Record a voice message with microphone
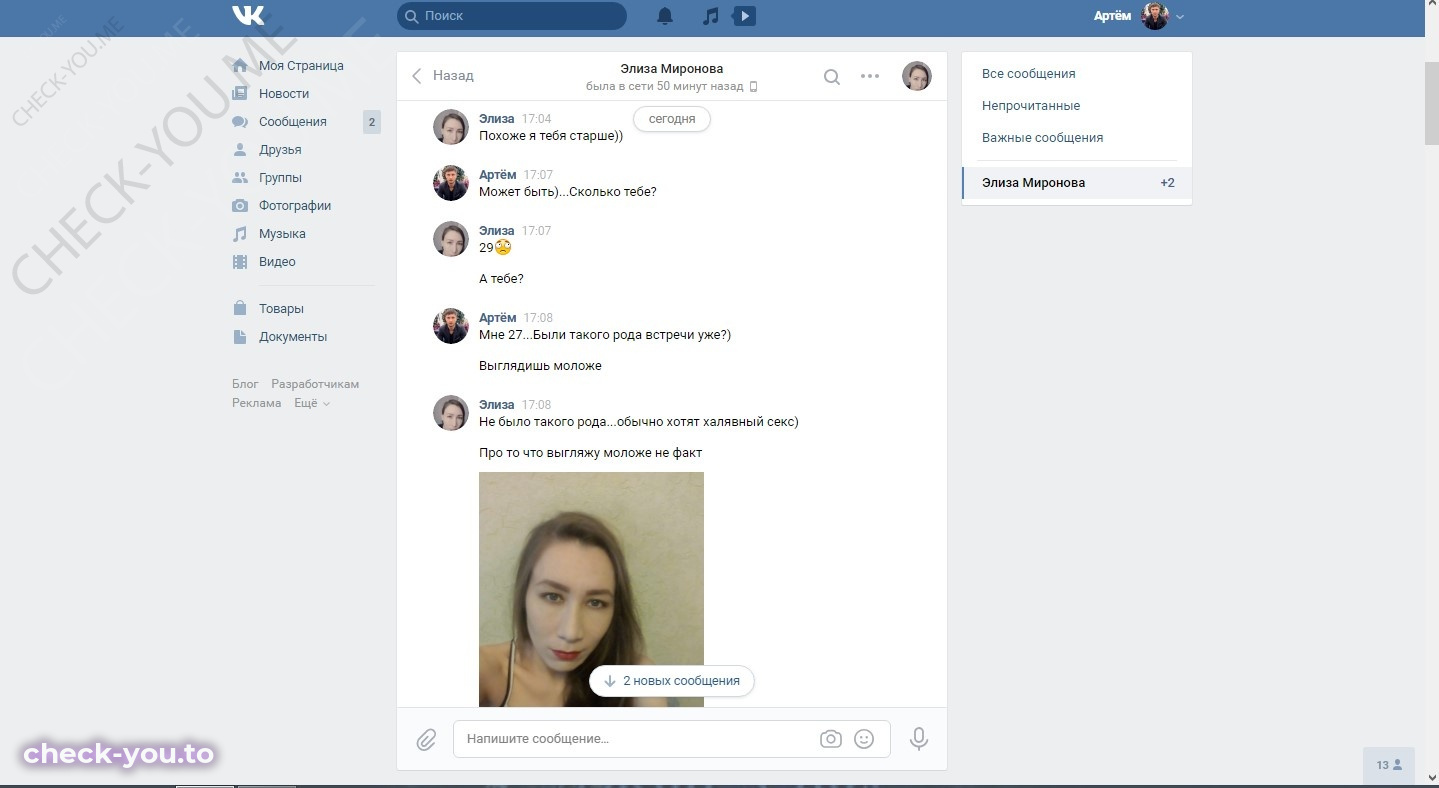 point(919,739)
